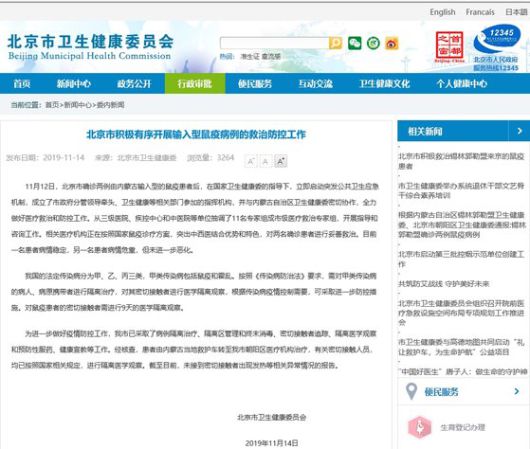Image resolution: width=530 pixels, height=449 pixels.
Task: Open the Weibo icon in header
Action: tap(392, 43)
